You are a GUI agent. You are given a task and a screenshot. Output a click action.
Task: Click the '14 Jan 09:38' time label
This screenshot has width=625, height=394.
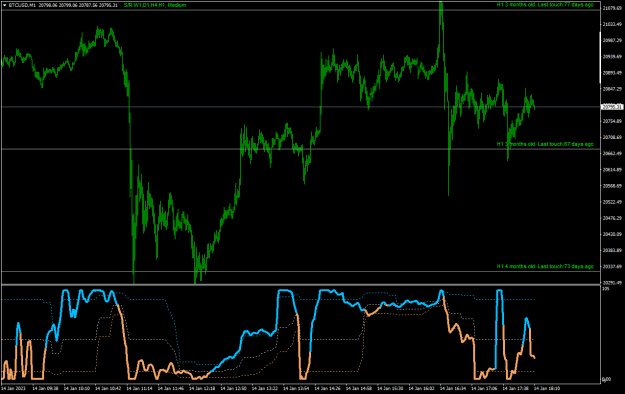(45, 388)
